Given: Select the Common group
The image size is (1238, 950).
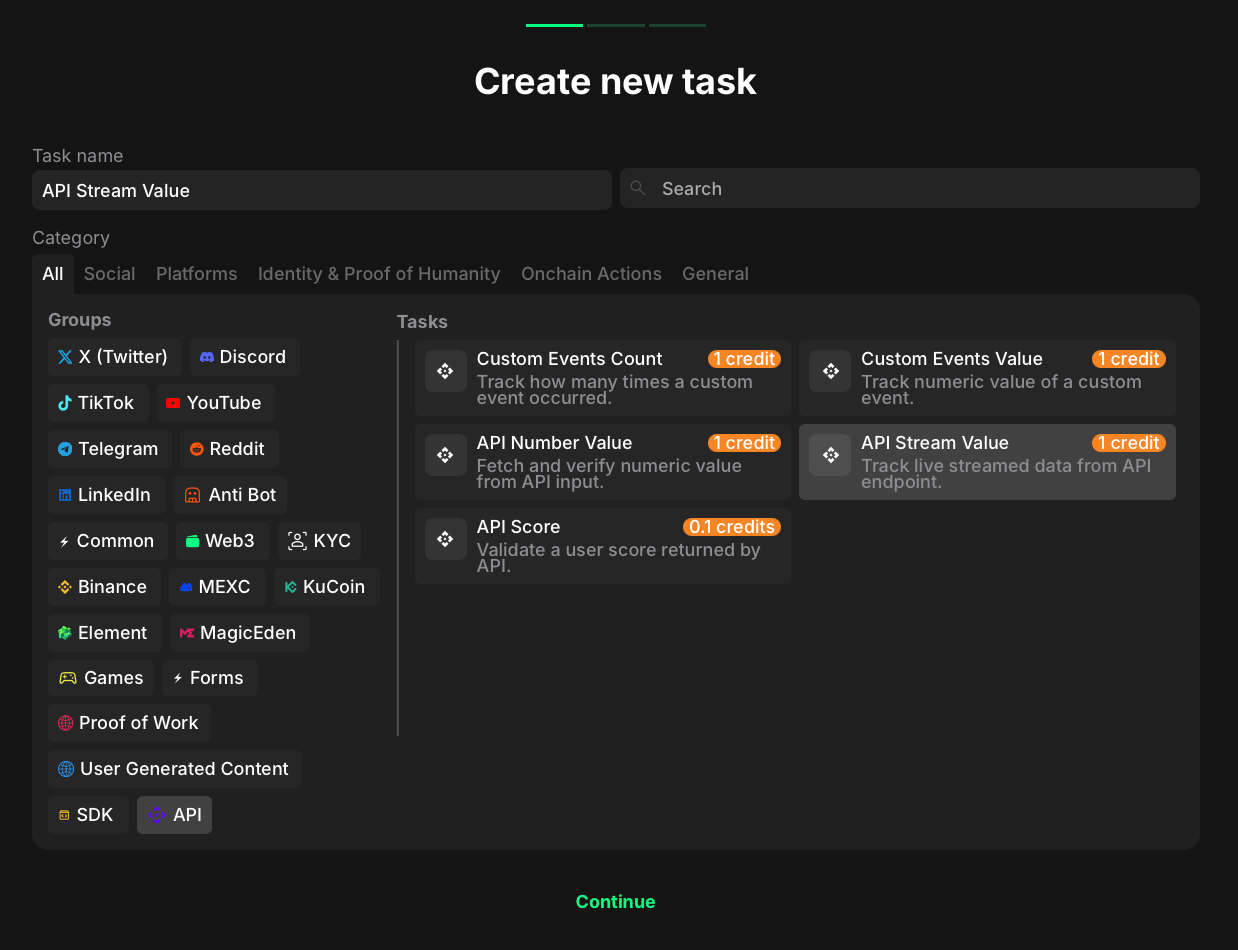Looking at the screenshot, I should click(108, 541).
